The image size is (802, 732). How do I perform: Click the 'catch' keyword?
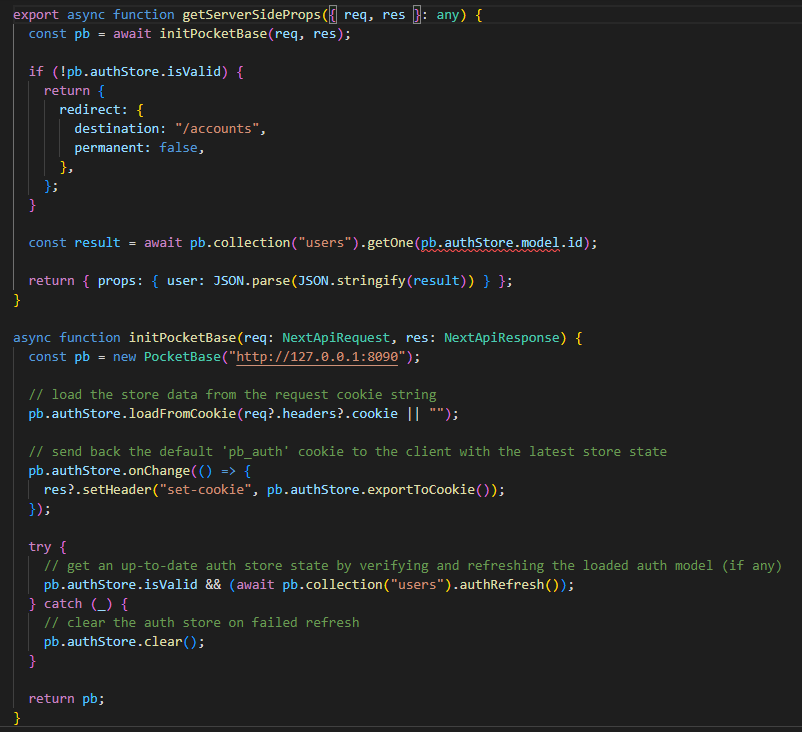click(63, 604)
